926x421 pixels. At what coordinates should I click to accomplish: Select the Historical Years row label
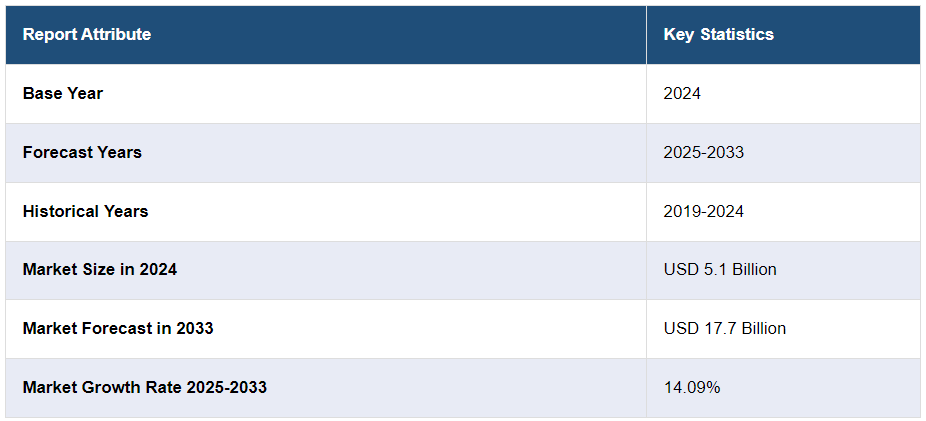(85, 212)
